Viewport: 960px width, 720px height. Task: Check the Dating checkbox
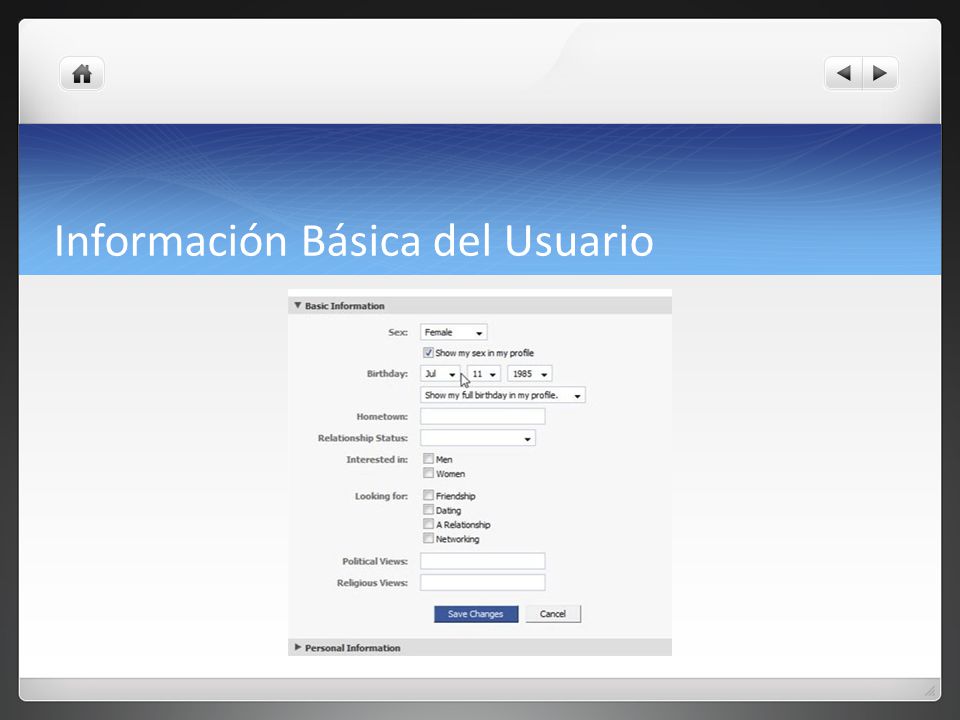coord(429,509)
